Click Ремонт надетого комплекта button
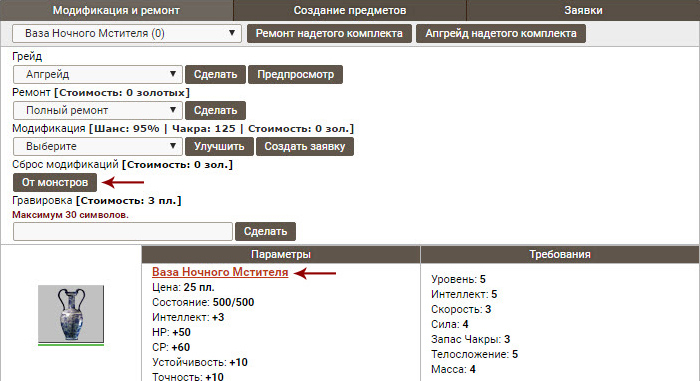The height and width of the screenshot is (381, 700). point(329,33)
